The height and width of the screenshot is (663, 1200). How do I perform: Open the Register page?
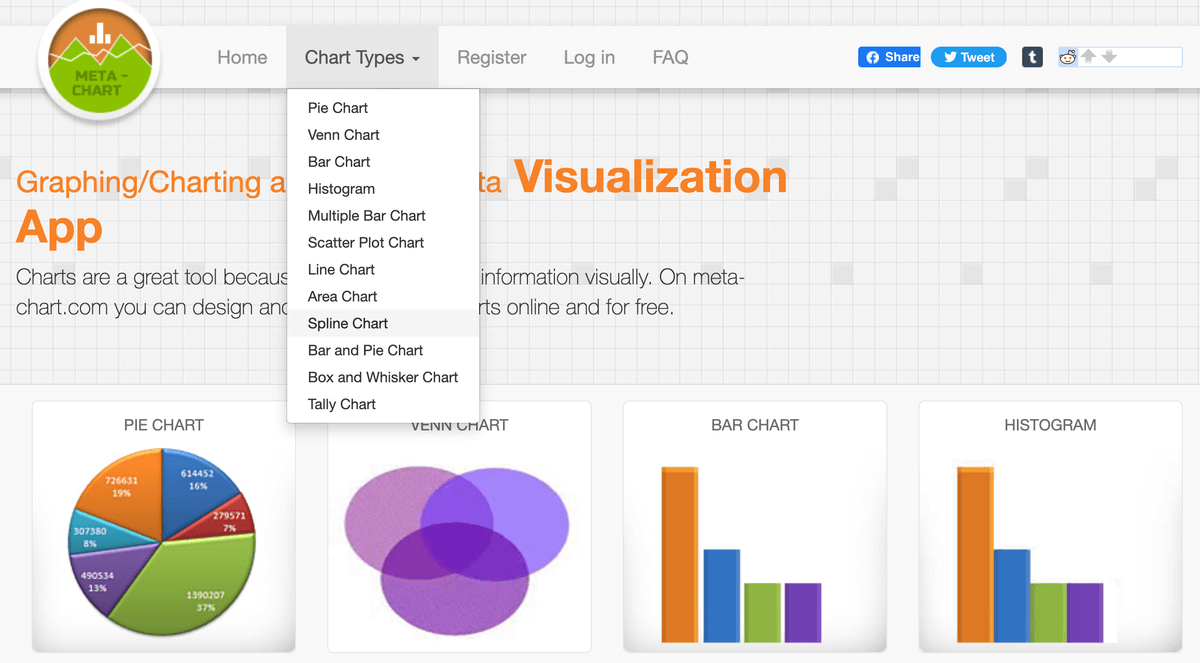(x=492, y=58)
